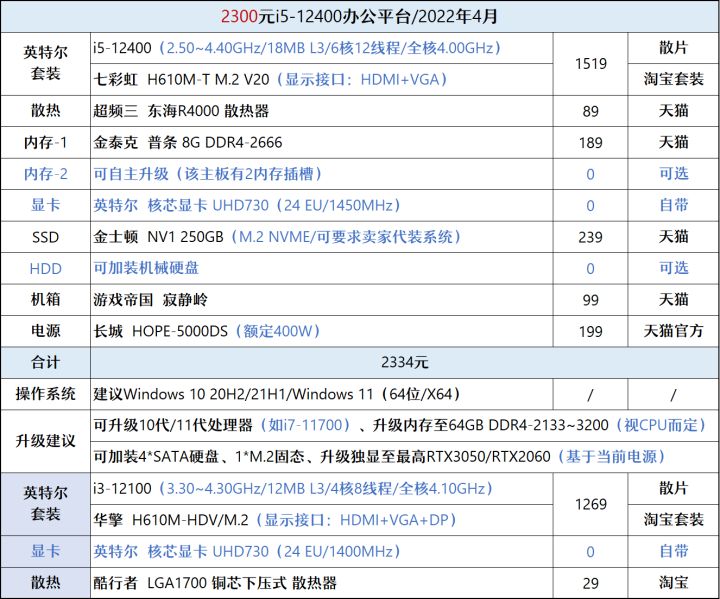Click the 189 memory price cell
Screen dimensions: 720x599
click(591, 142)
